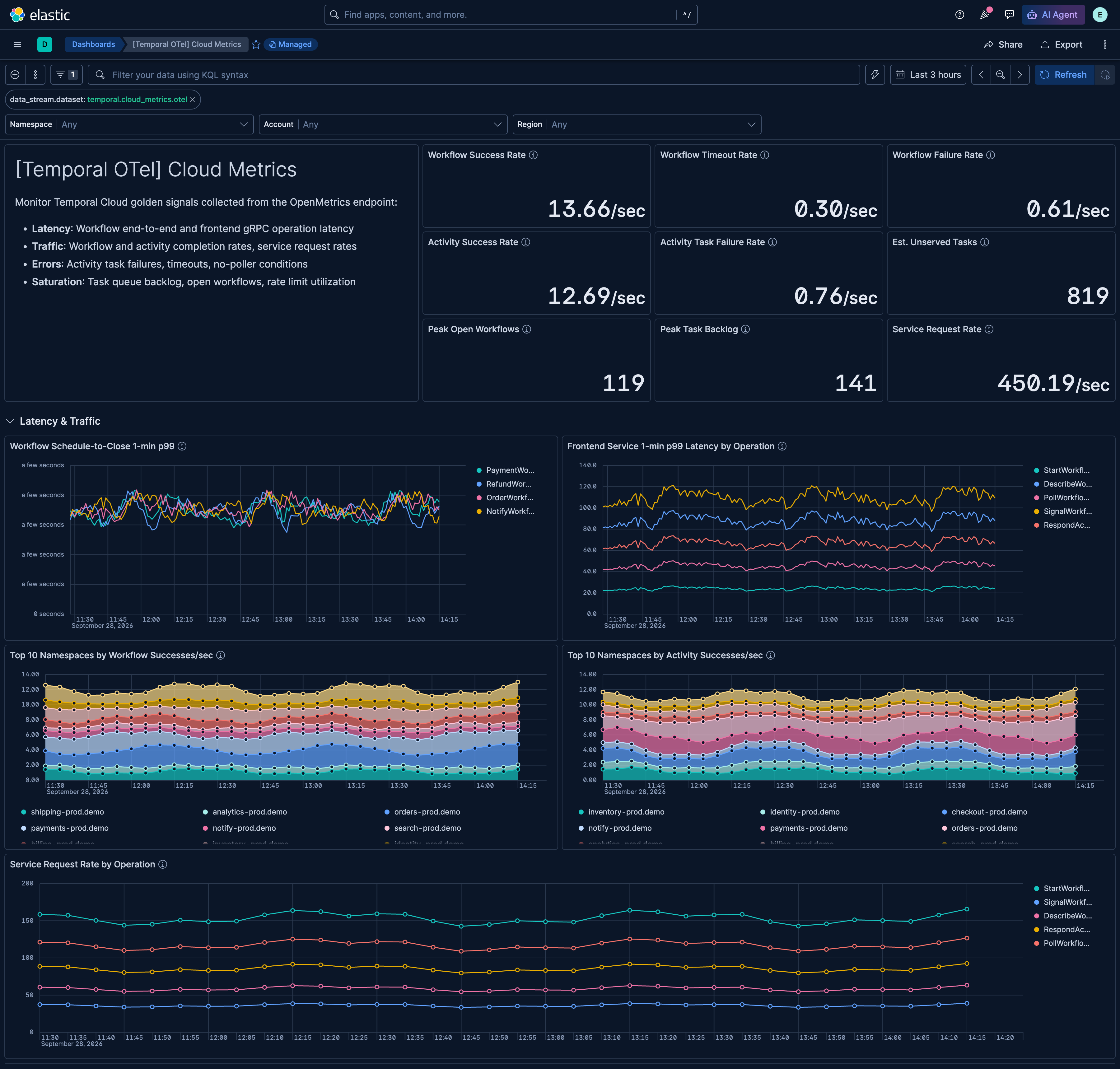1120x1069 pixels.
Task: Step time range forward
Action: [x=1020, y=75]
